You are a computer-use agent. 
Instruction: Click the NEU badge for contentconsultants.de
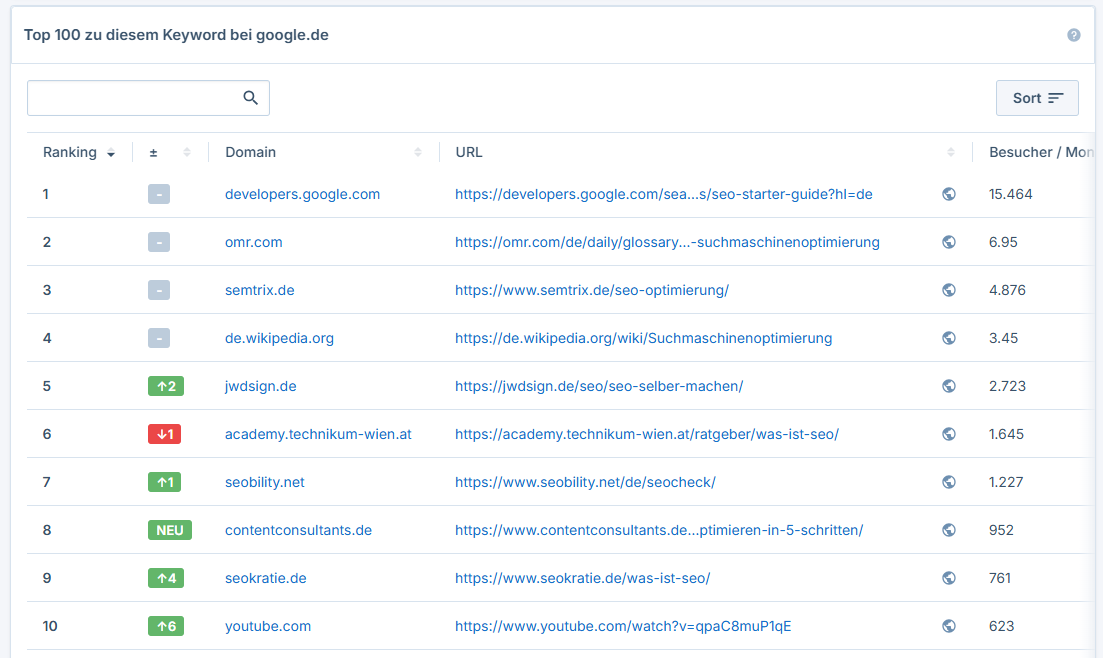(170, 530)
